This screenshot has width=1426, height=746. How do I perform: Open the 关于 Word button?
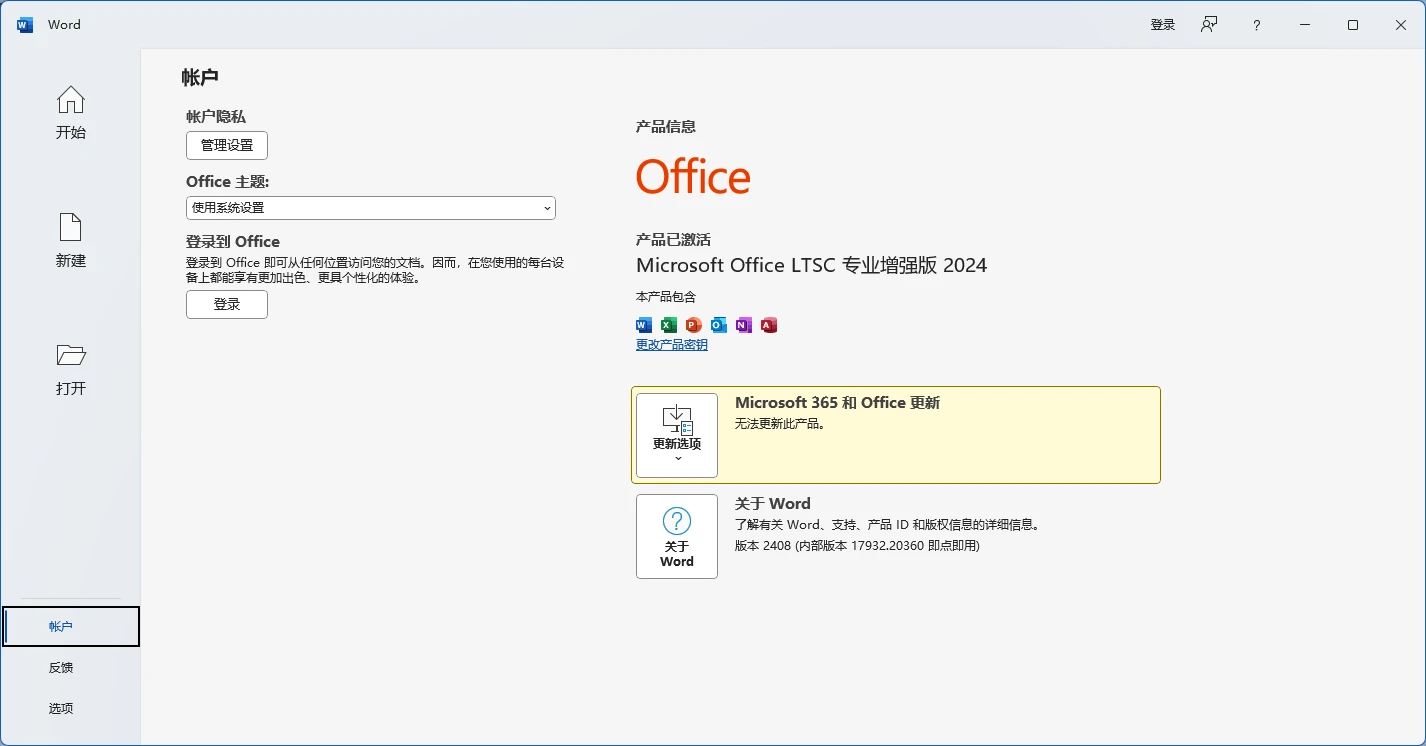(677, 536)
